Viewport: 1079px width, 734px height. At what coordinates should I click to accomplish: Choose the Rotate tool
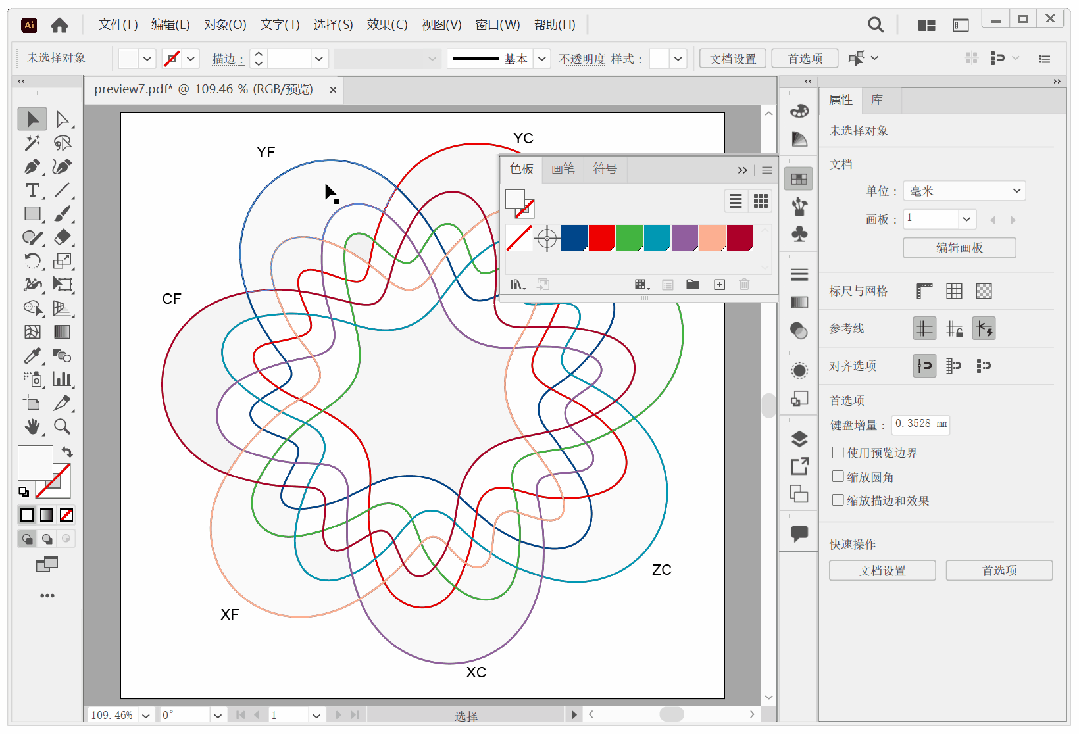32,261
